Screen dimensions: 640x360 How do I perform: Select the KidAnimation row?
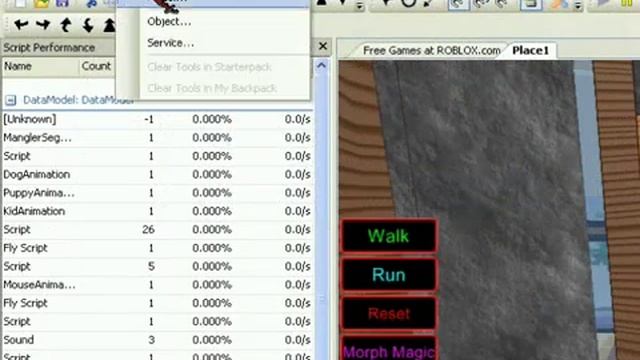tap(157, 211)
